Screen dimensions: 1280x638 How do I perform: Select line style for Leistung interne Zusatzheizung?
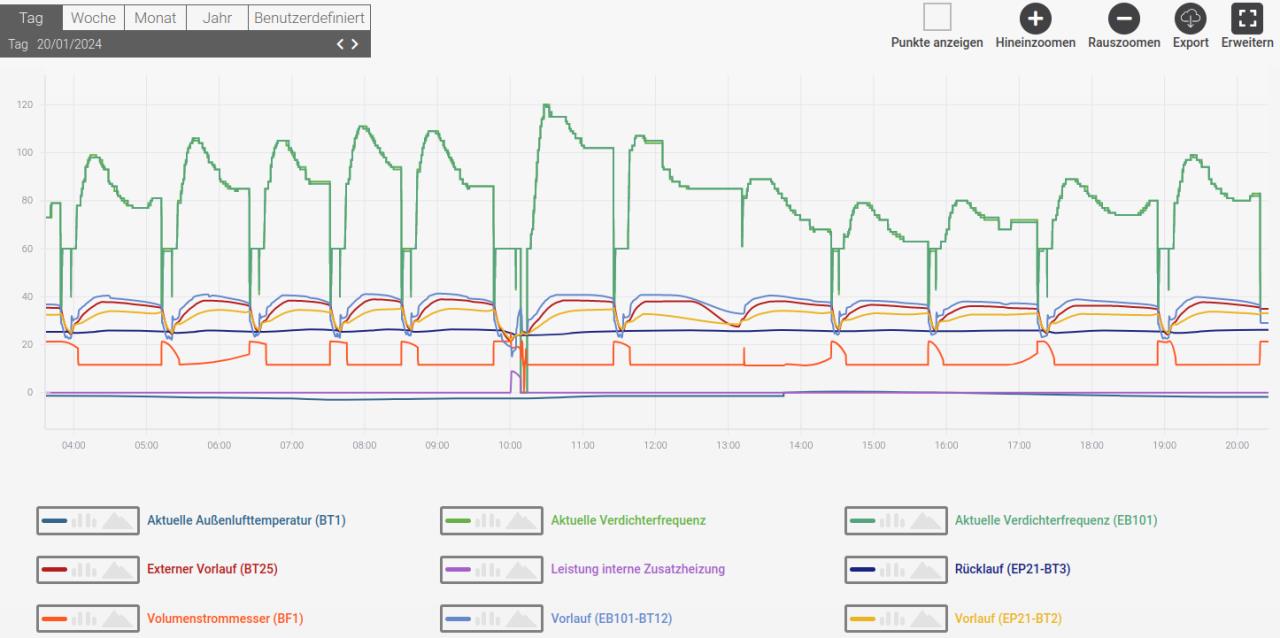[459, 569]
